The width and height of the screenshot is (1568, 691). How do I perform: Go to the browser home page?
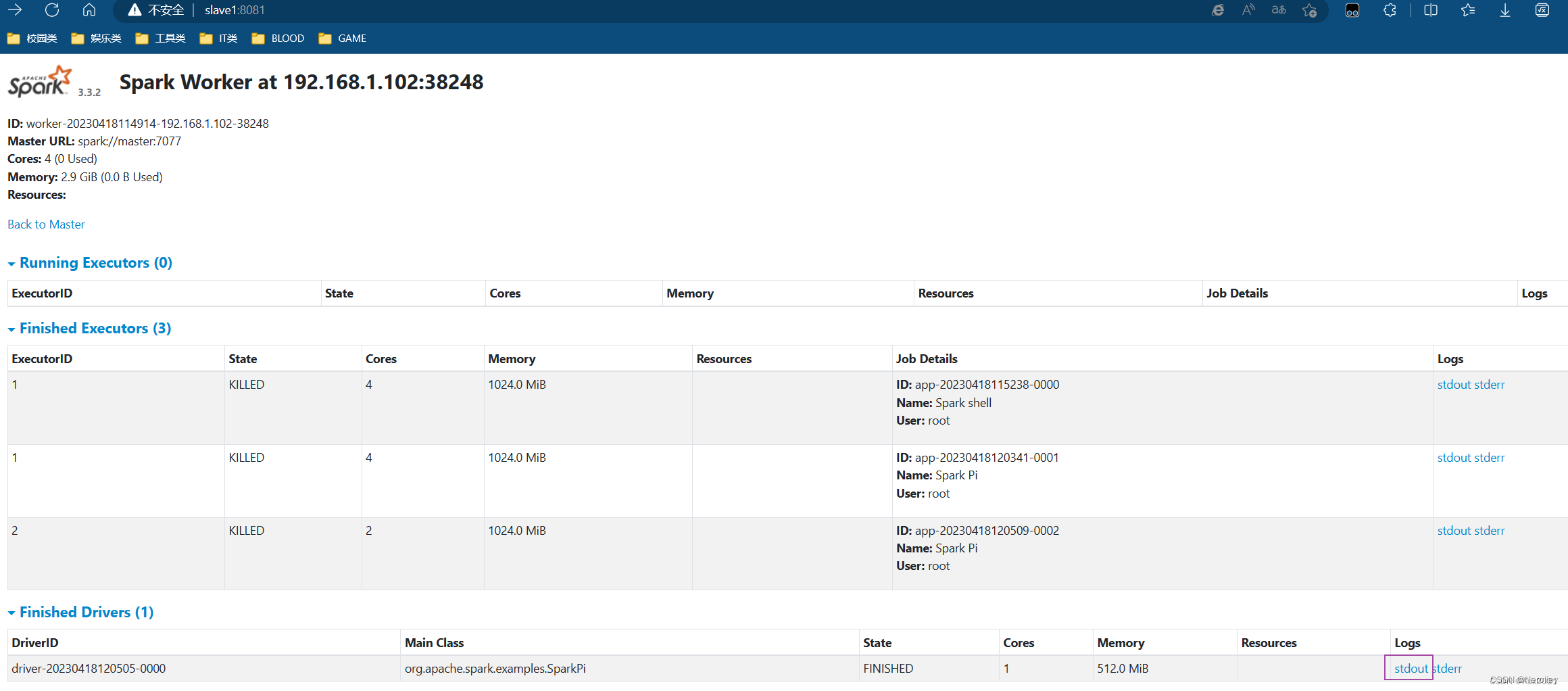(x=89, y=10)
